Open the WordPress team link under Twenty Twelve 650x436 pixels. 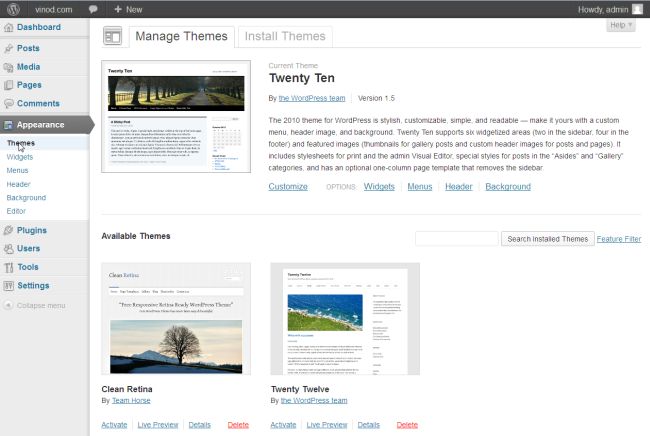(x=314, y=401)
